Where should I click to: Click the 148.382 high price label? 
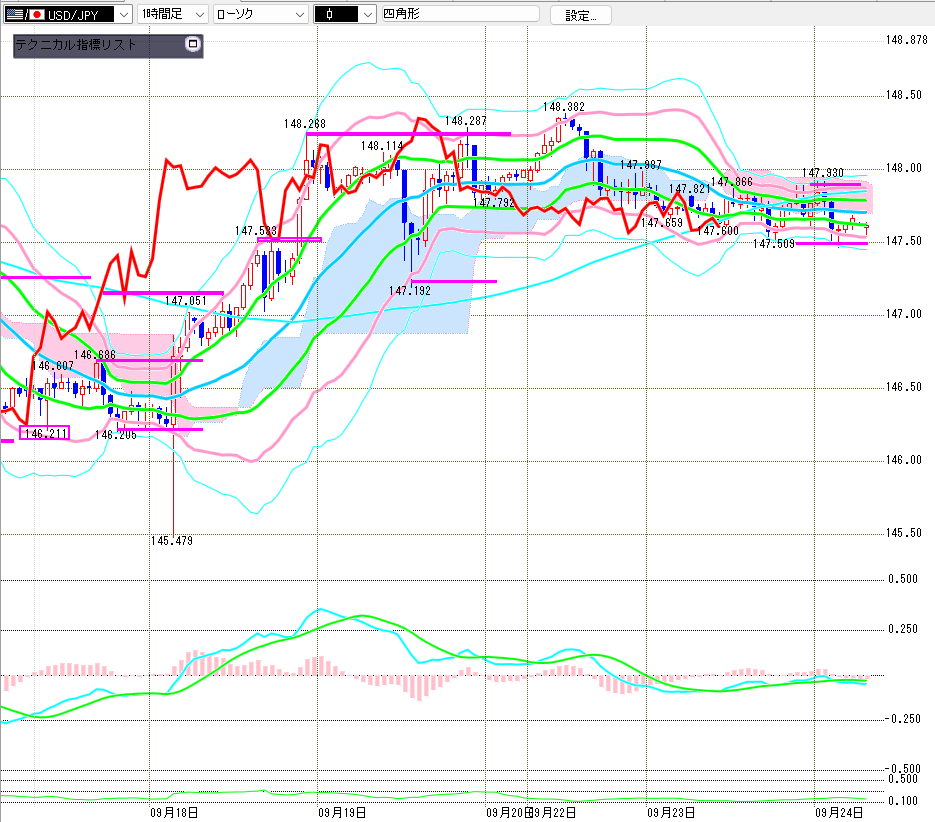tap(564, 106)
